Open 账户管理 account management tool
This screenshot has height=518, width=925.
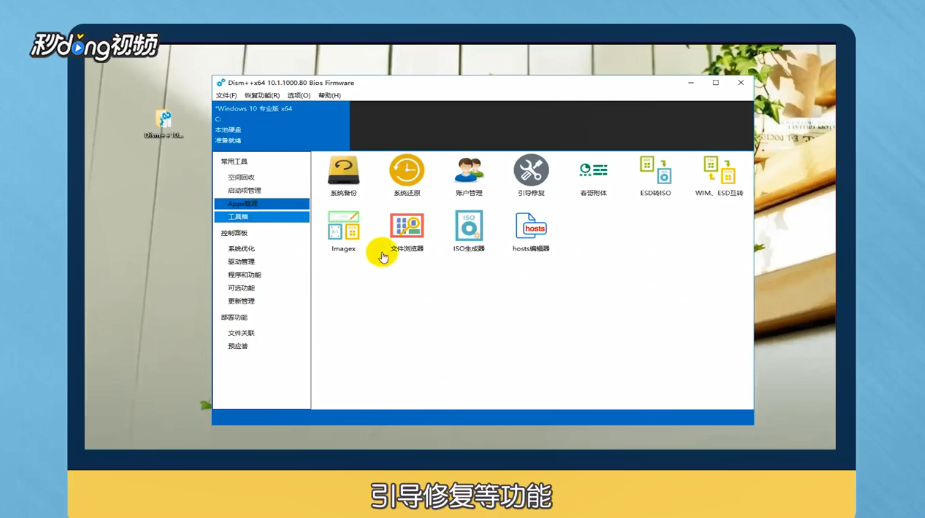(x=469, y=175)
